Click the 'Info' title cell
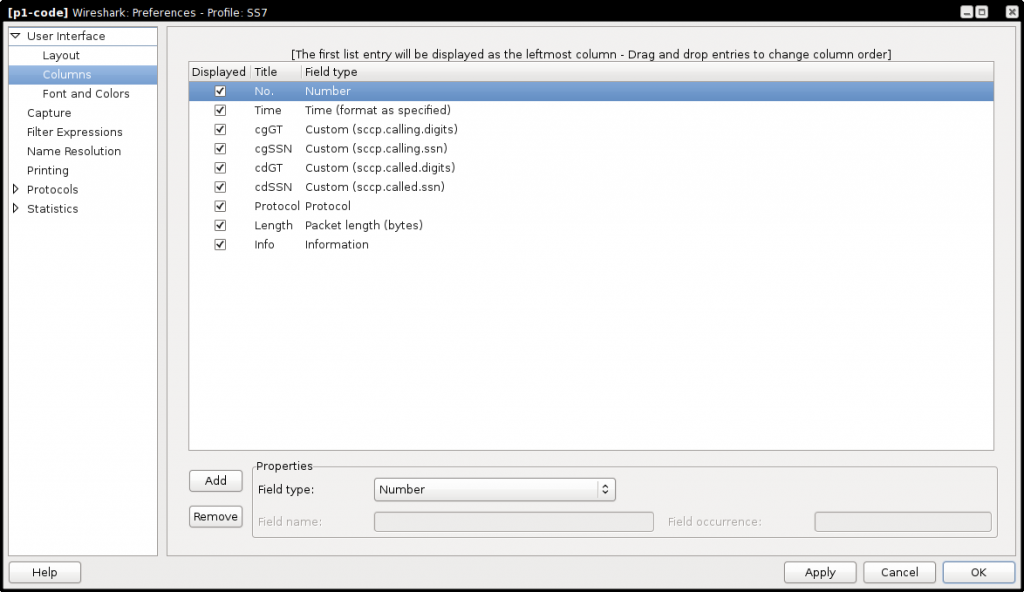Image resolution: width=1024 pixels, height=592 pixels. tap(264, 244)
